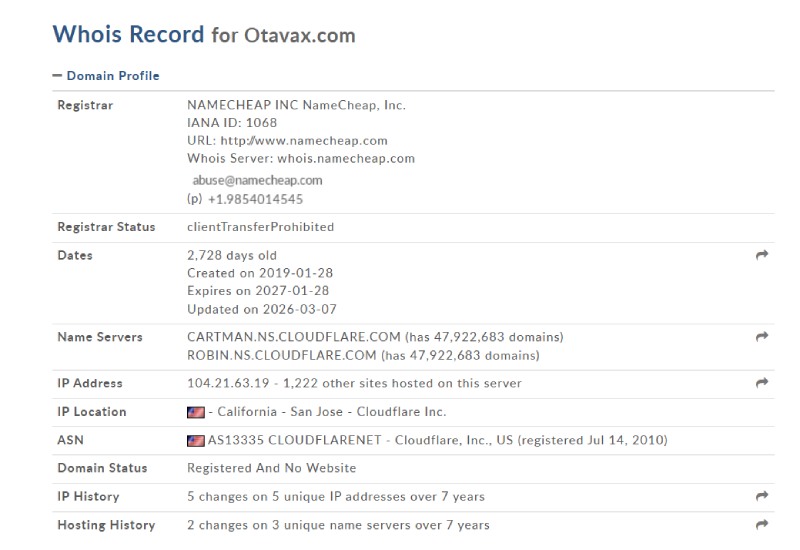This screenshot has height=550, width=800.
Task: Click the abuse@namecheap.com email address
Action: (257, 180)
